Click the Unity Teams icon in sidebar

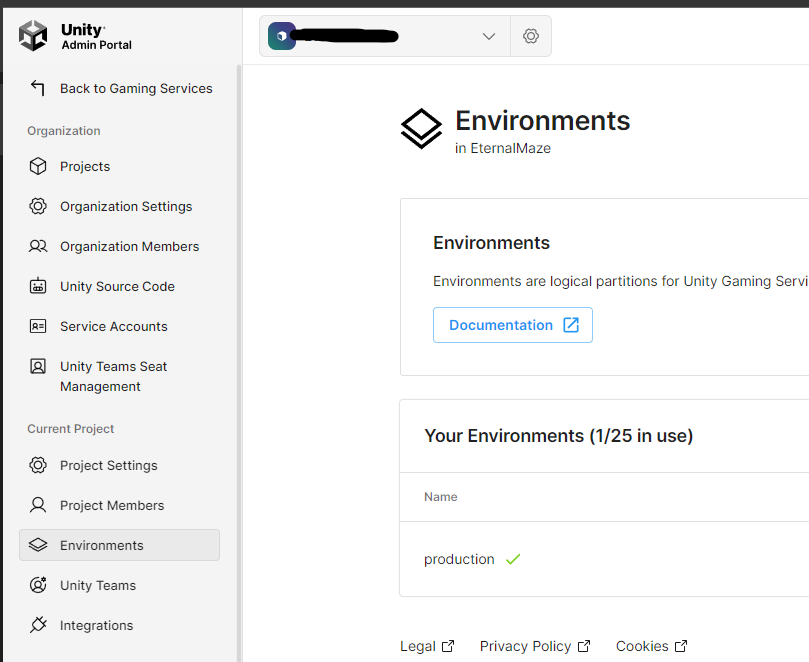tap(38, 585)
